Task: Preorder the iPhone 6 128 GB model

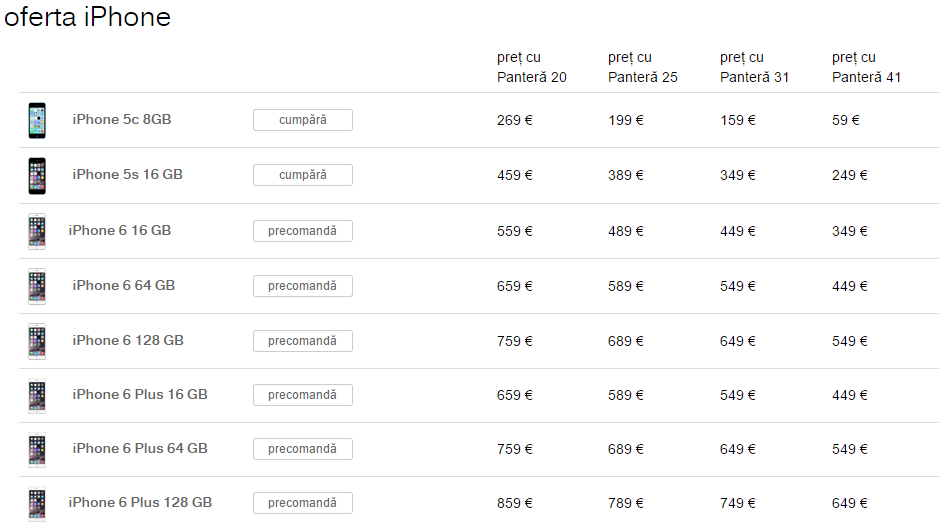Action: pyautogui.click(x=303, y=340)
